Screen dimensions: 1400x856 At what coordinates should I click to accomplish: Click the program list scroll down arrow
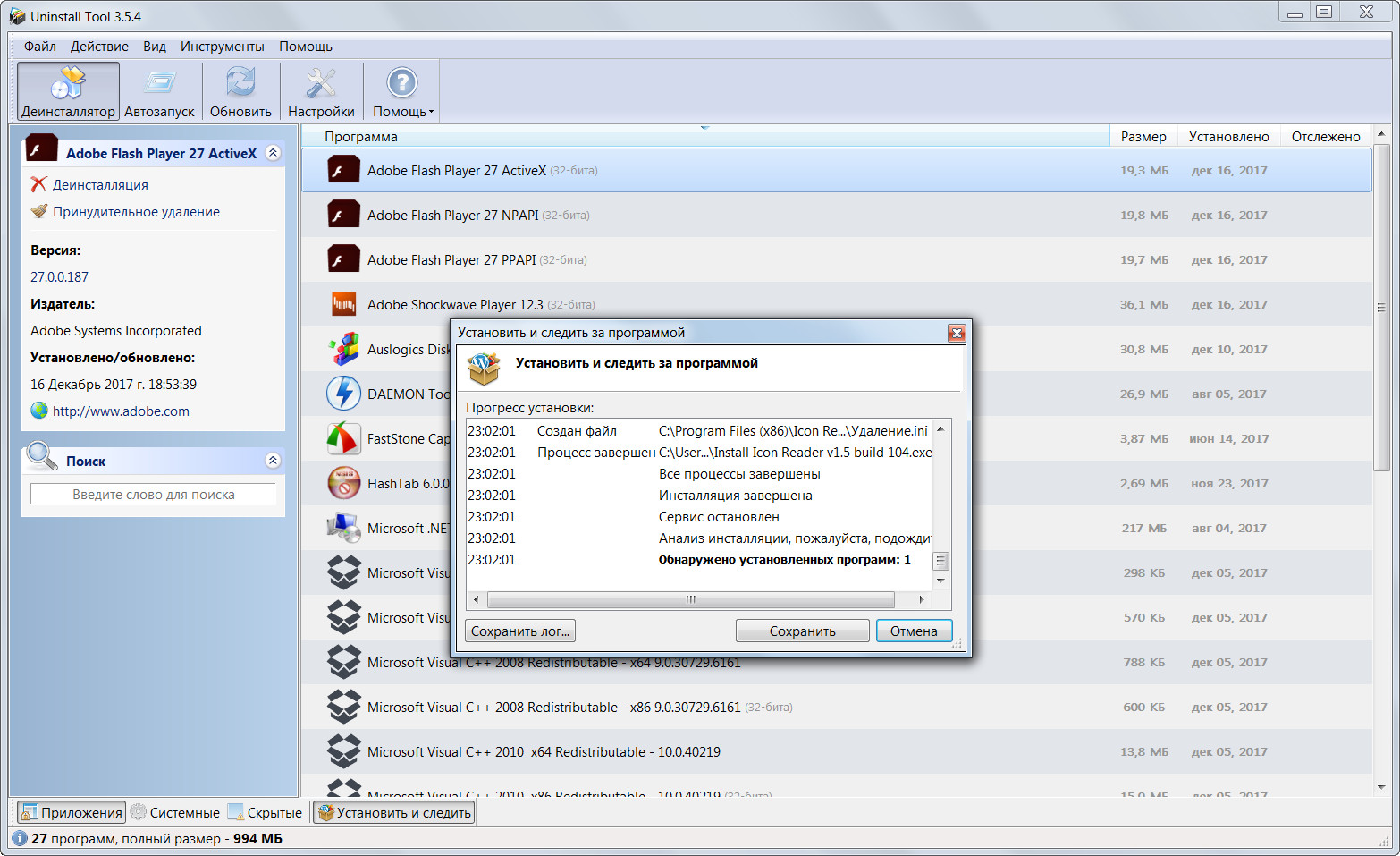click(x=1381, y=787)
